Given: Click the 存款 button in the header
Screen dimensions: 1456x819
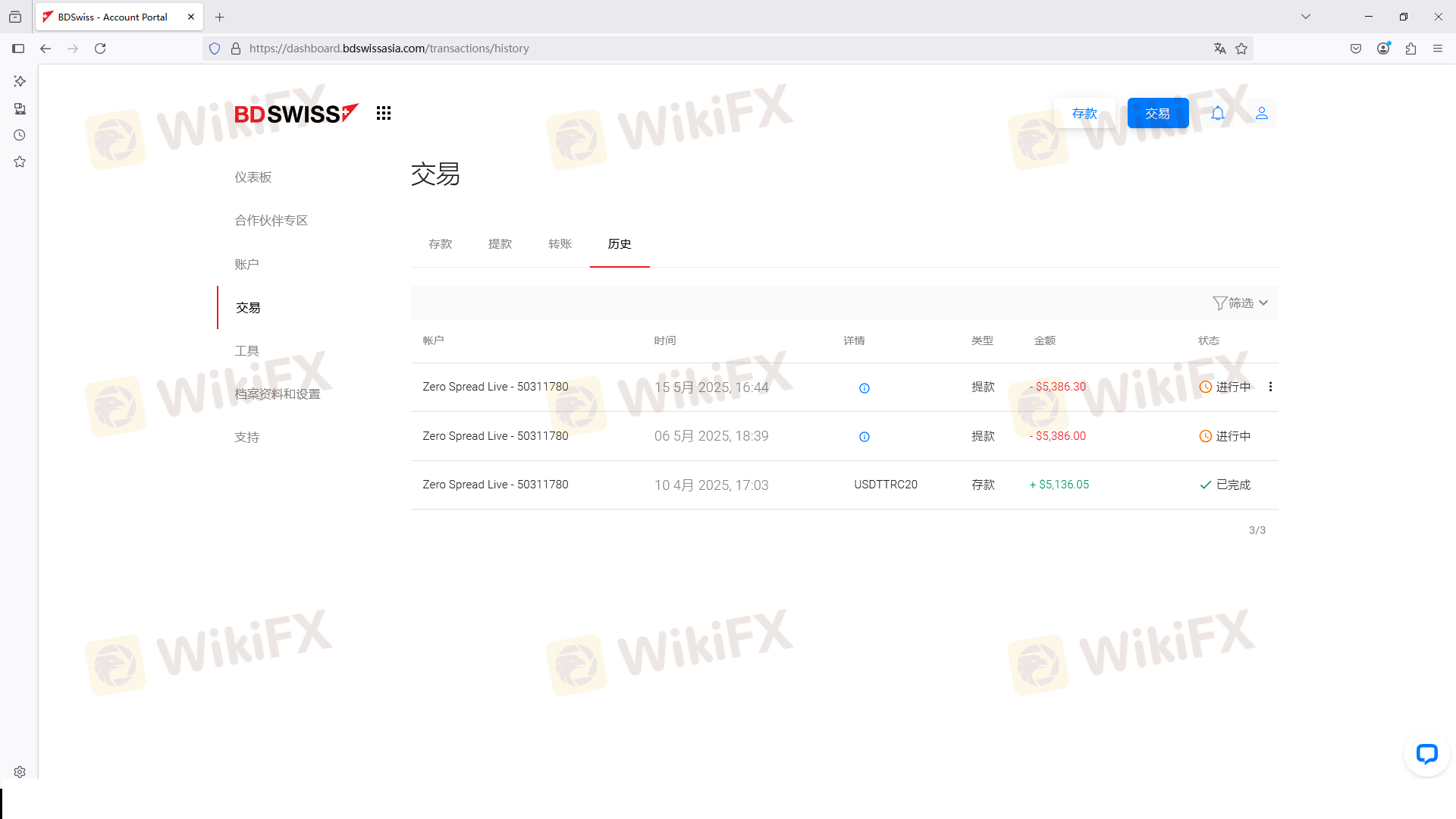Looking at the screenshot, I should click(x=1084, y=113).
